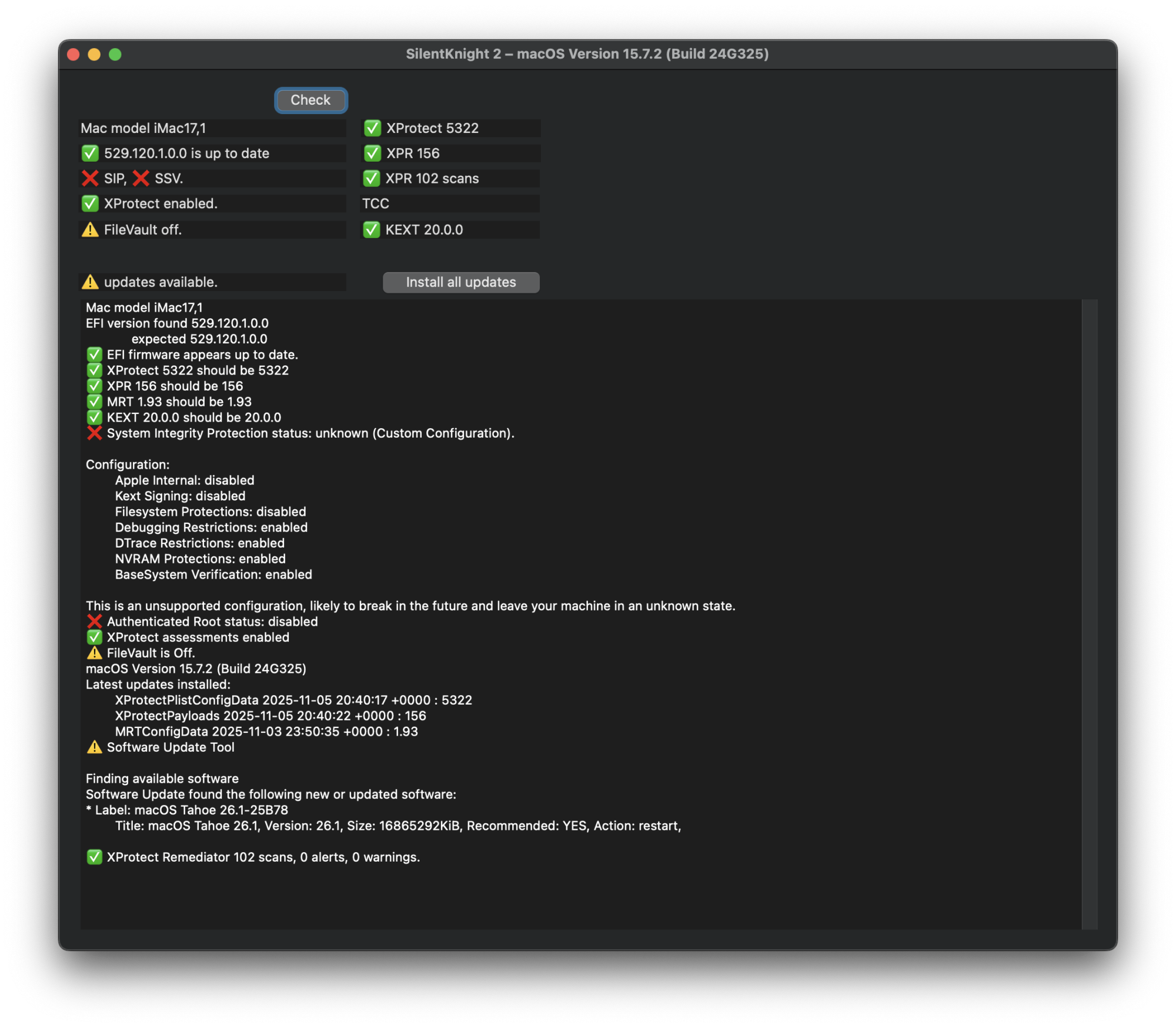Select the TCC status field

450,203
